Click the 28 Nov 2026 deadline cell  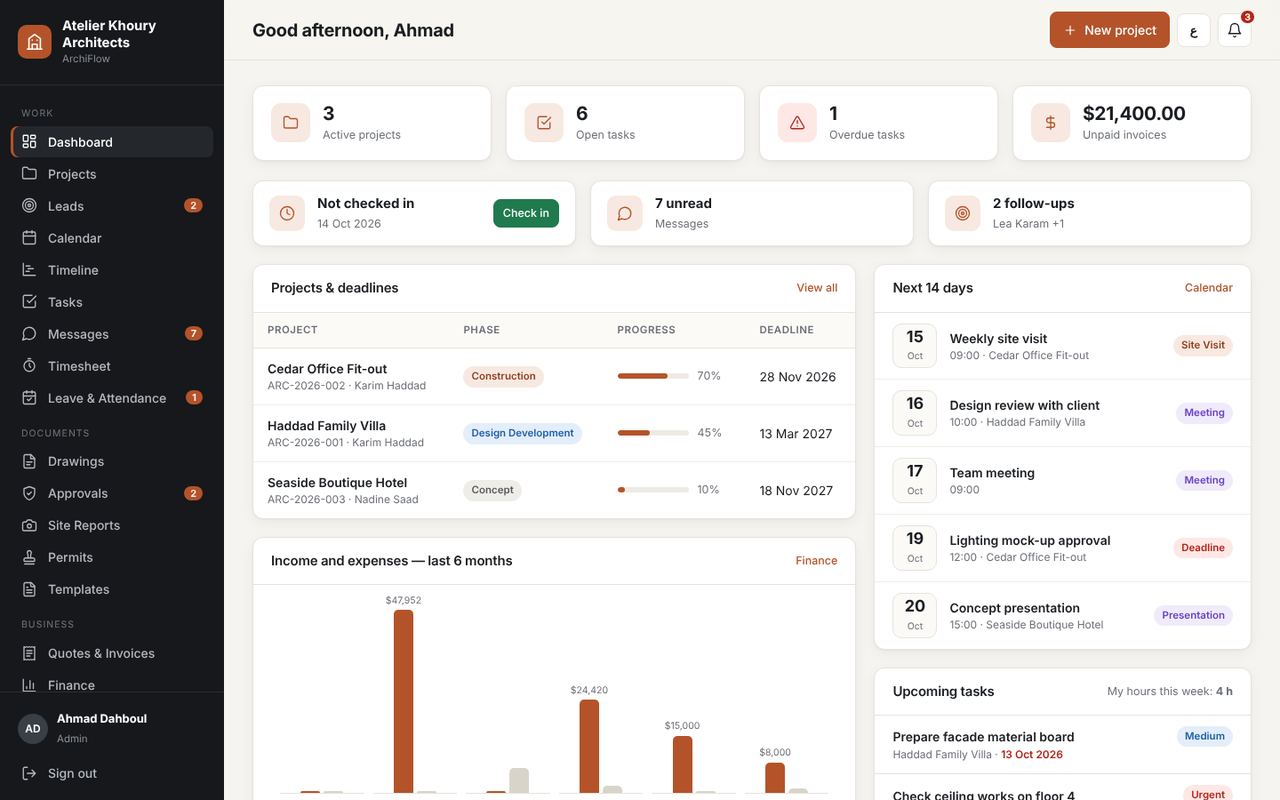click(797, 377)
